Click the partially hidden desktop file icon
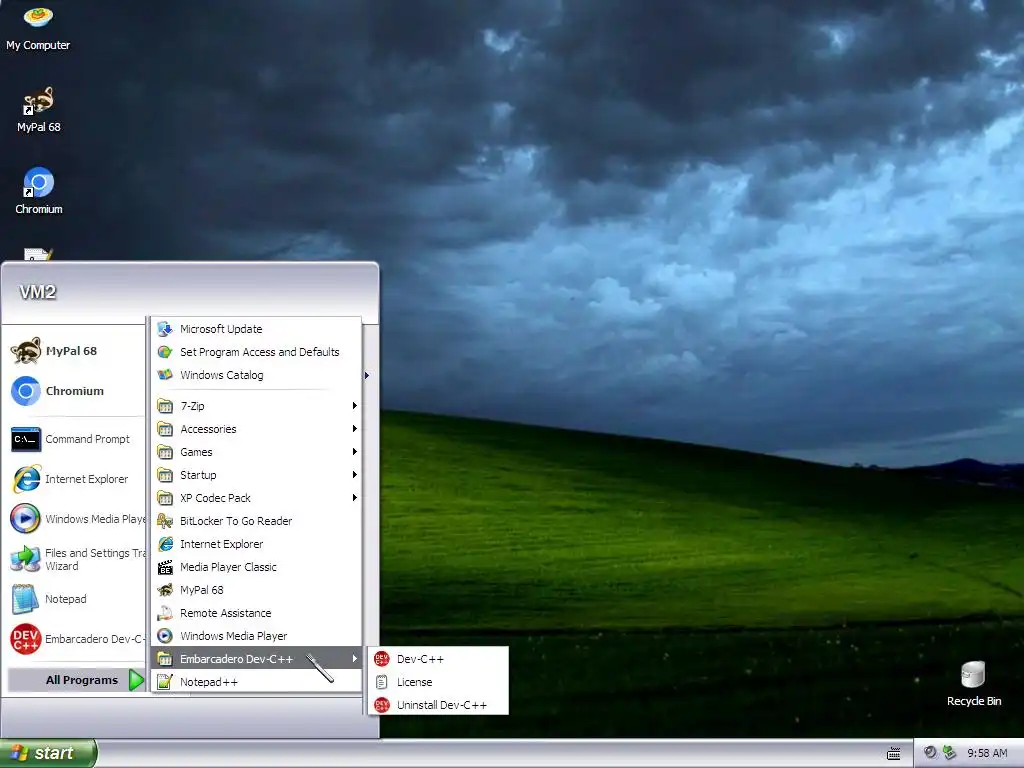Screen dimensions: 1024x768 click(x=38, y=254)
